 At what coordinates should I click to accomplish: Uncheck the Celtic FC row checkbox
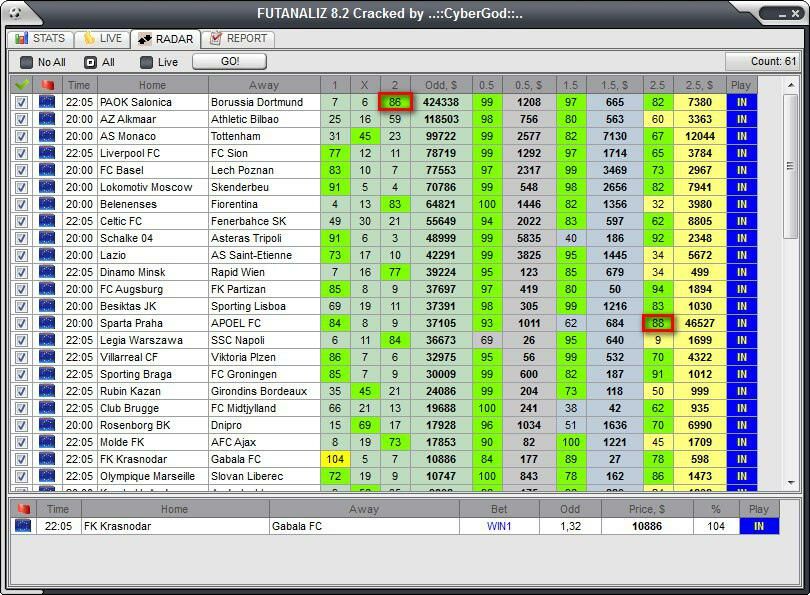pyautogui.click(x=21, y=222)
